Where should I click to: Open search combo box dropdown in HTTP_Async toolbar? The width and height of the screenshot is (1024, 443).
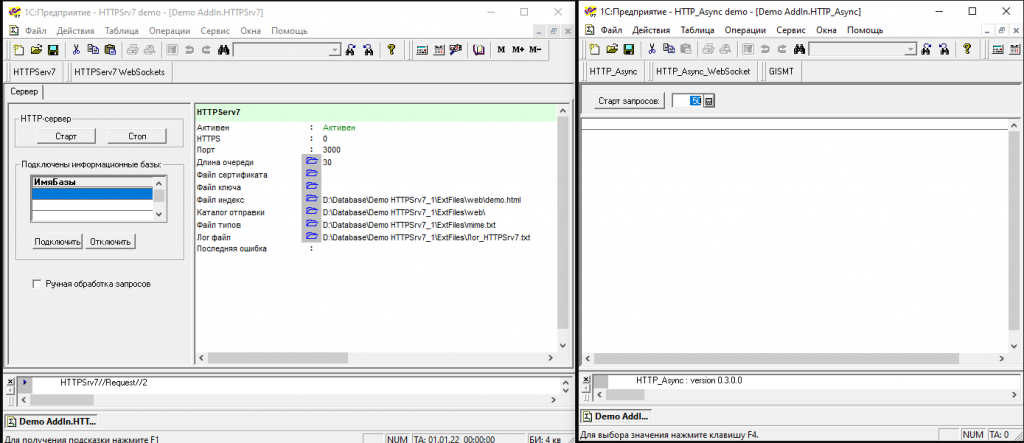(910, 50)
